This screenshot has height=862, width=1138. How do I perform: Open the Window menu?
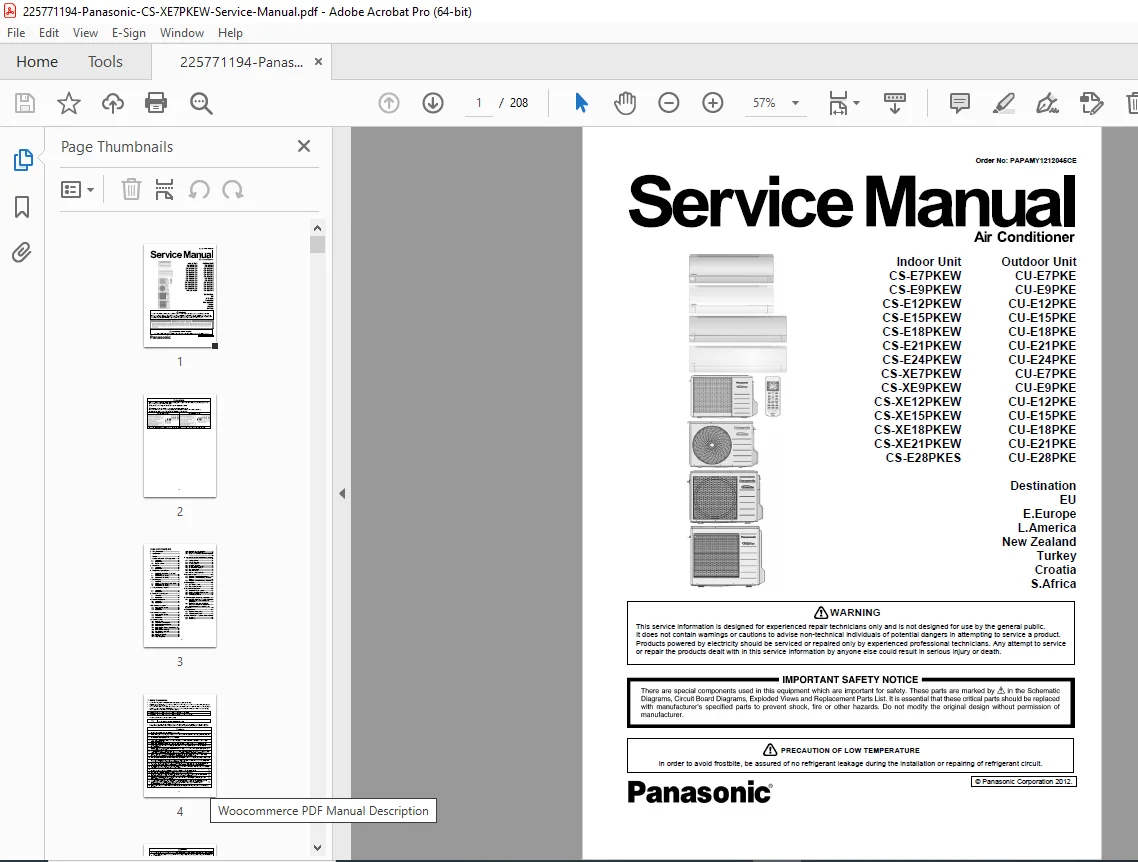click(181, 33)
